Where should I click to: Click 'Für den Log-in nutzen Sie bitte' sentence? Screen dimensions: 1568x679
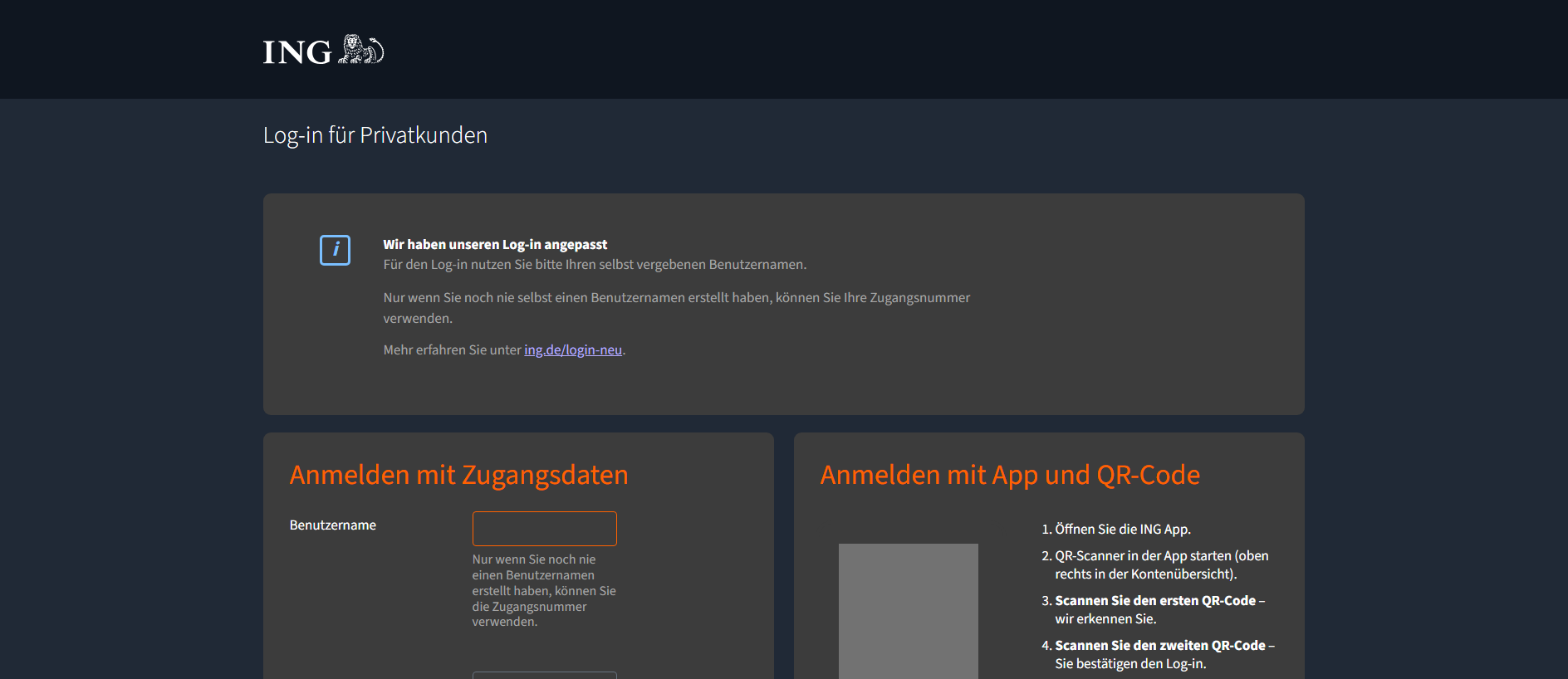tap(595, 265)
